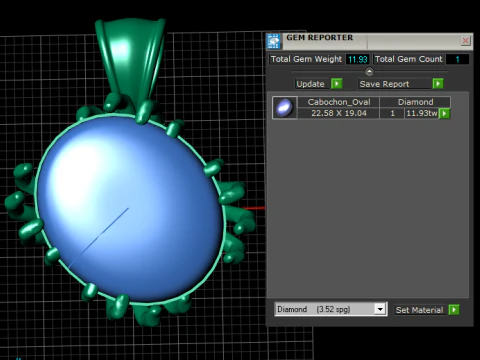Click the Update button label
Screen dimensions: 480x360
pos(310,84)
